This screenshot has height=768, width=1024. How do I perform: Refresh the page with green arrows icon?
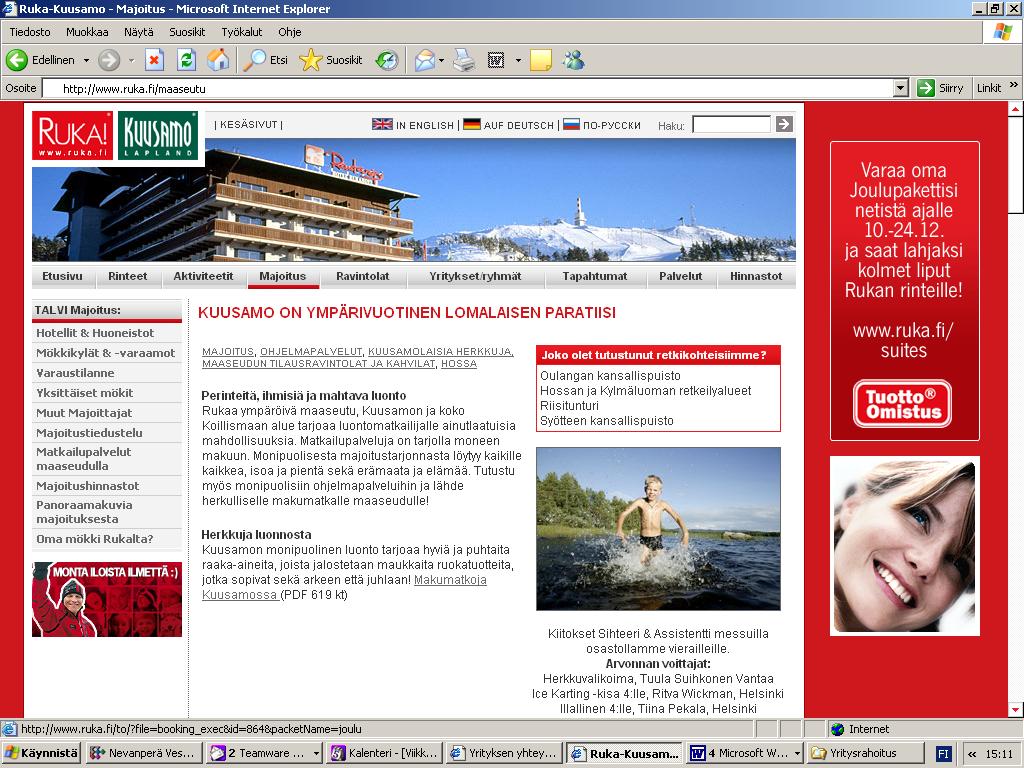(186, 60)
